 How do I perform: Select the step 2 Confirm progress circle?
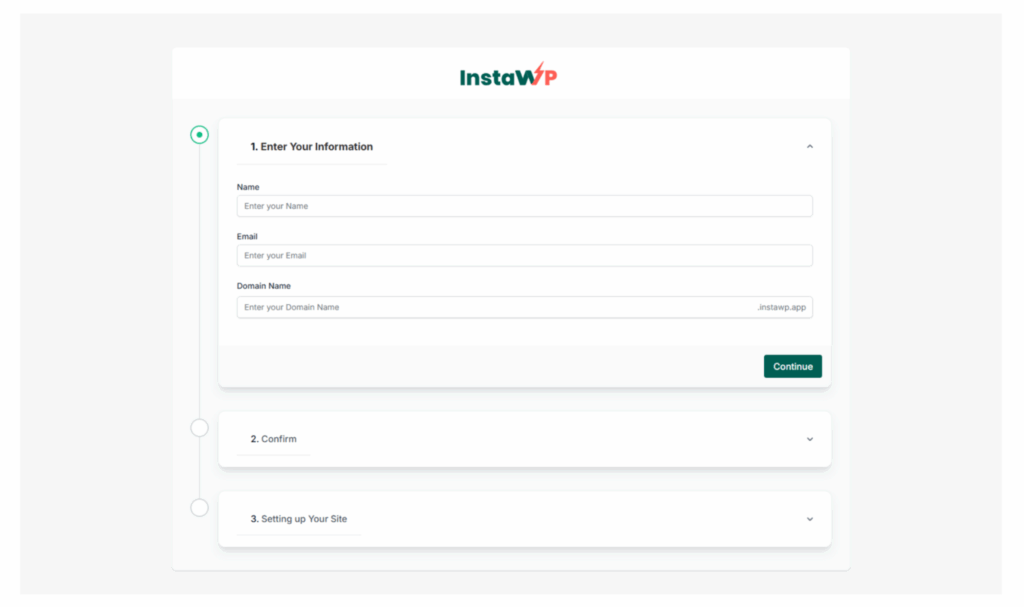point(199,428)
